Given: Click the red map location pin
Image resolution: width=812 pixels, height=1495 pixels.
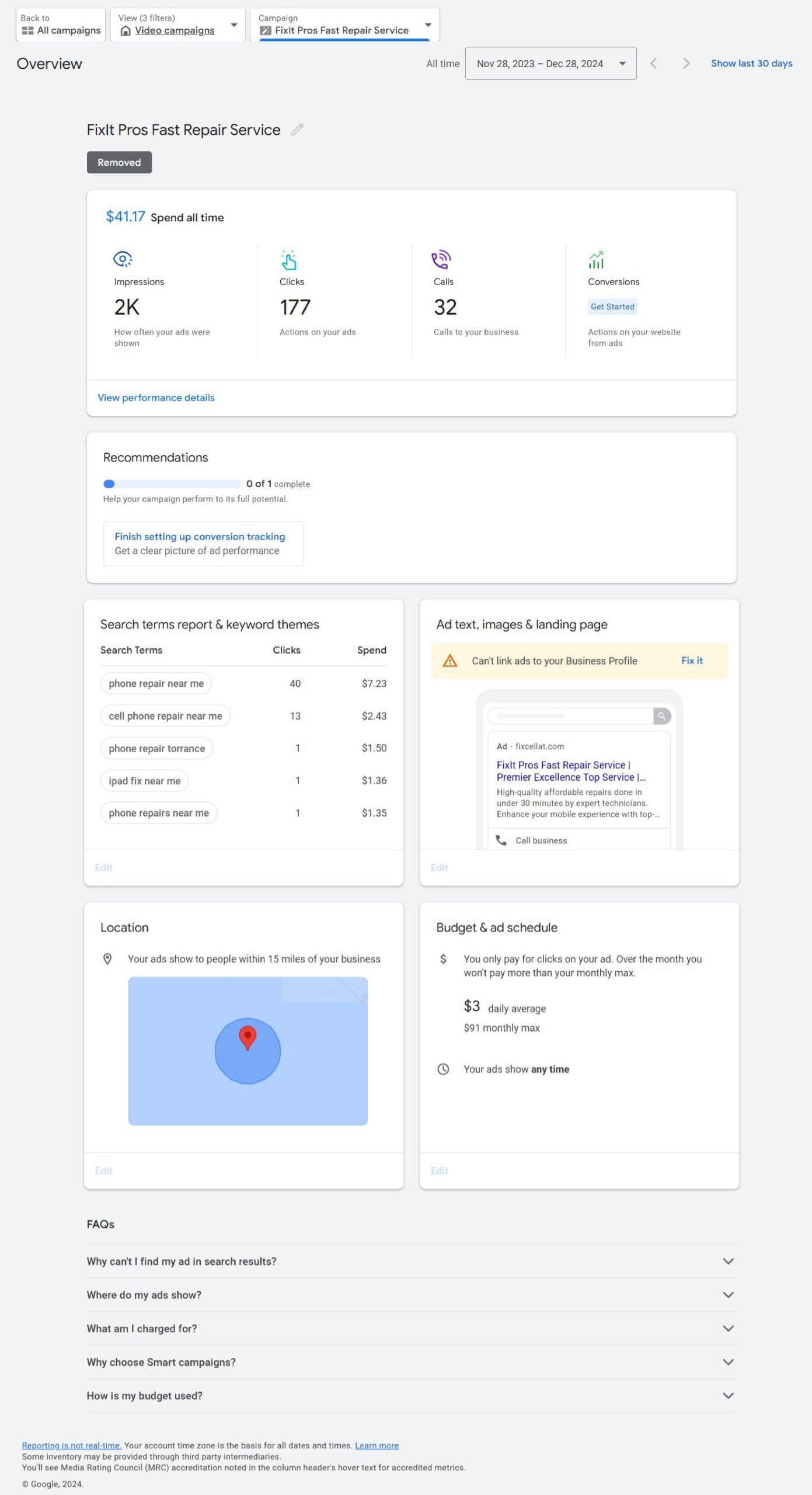Looking at the screenshot, I should (248, 1037).
